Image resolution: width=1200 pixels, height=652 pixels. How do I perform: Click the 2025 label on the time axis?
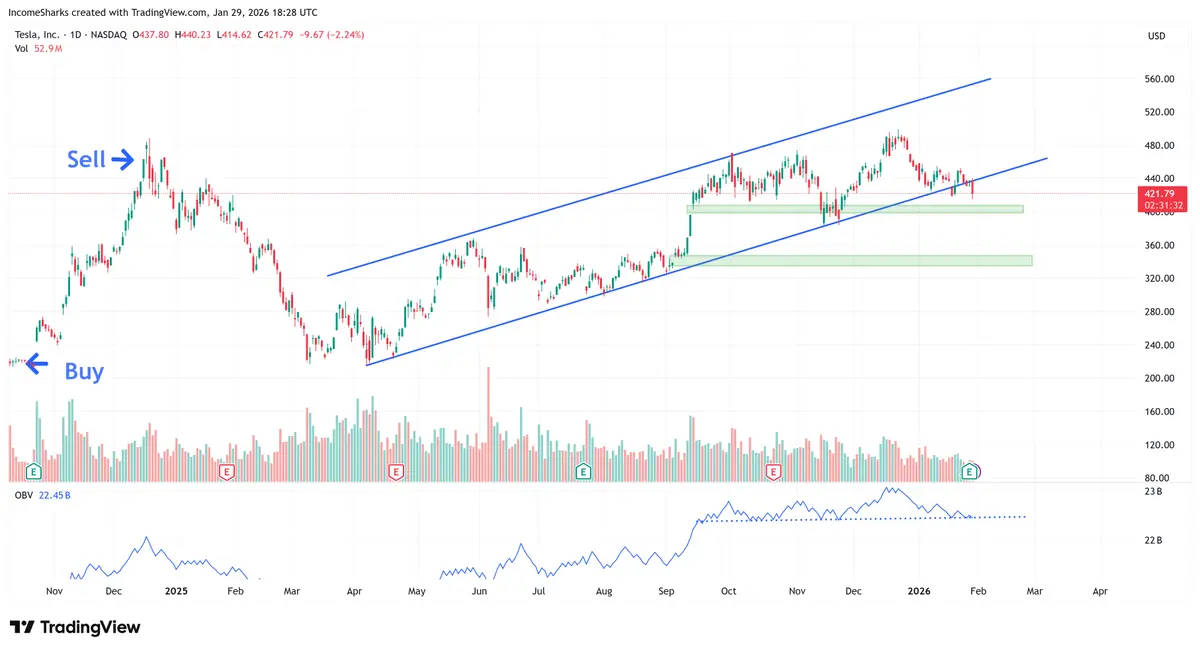(176, 591)
